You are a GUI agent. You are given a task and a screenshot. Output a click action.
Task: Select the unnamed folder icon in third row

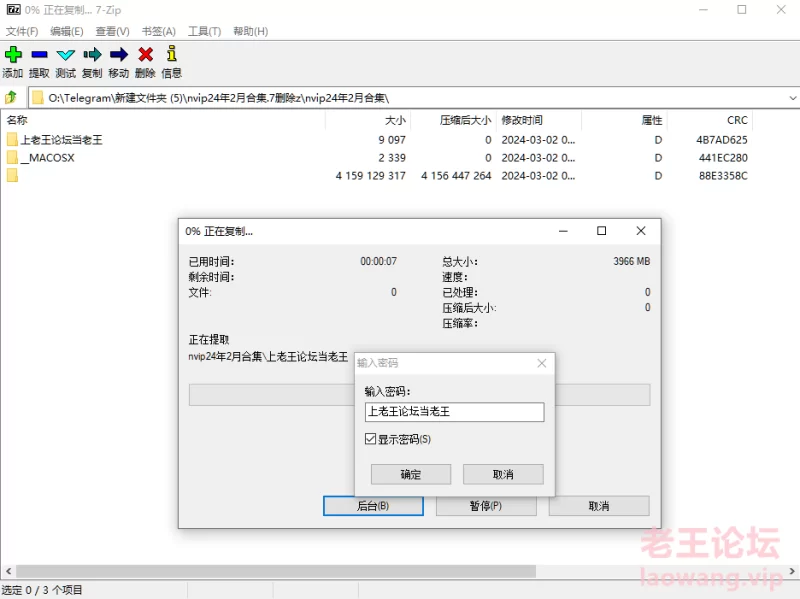(x=12, y=176)
